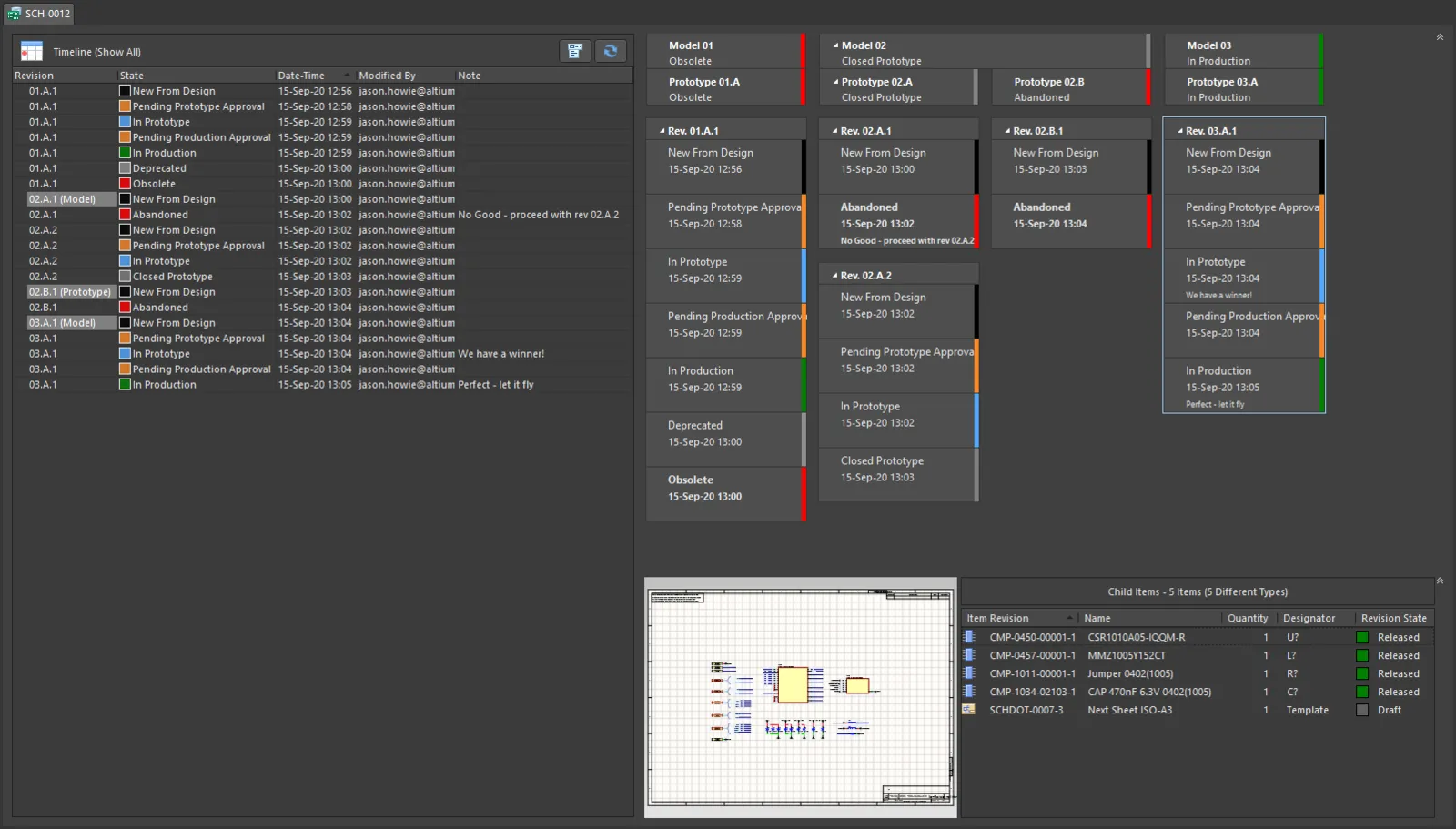Click the sheet template icon beside SCHDOT-0007-3
Viewport: 1456px width, 829px height.
(x=968, y=710)
